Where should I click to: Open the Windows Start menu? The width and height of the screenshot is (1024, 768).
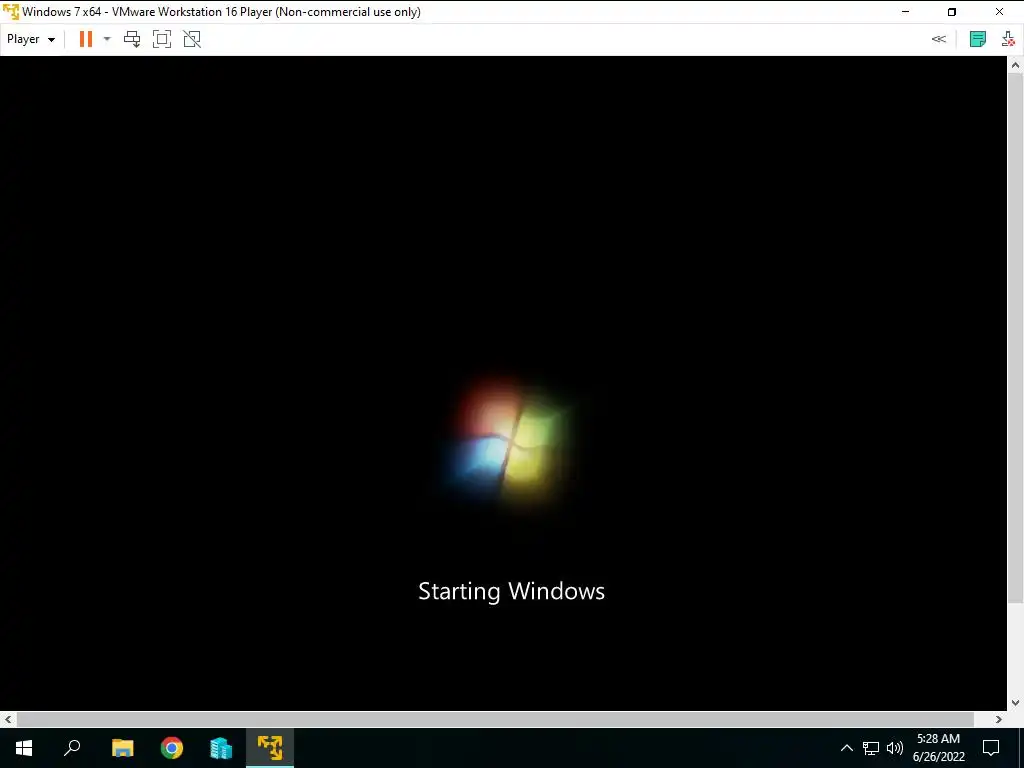[x=24, y=748]
